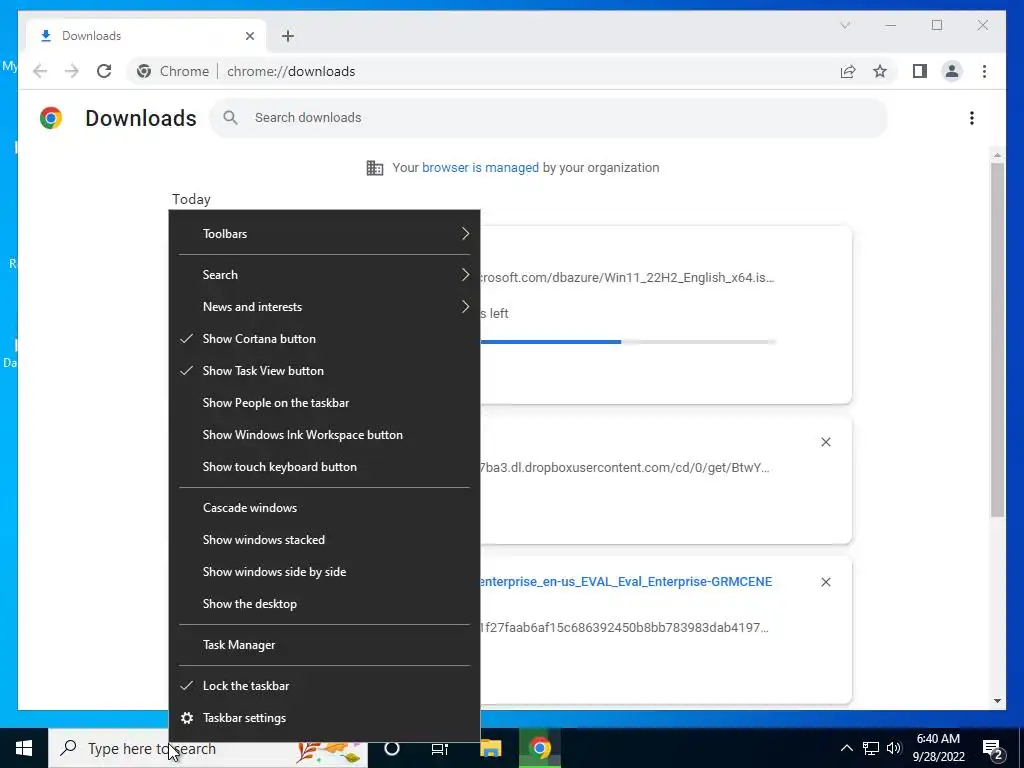Viewport: 1024px width, 768px height.
Task: Open the Enterprise EVAL download file link
Action: tap(626, 582)
